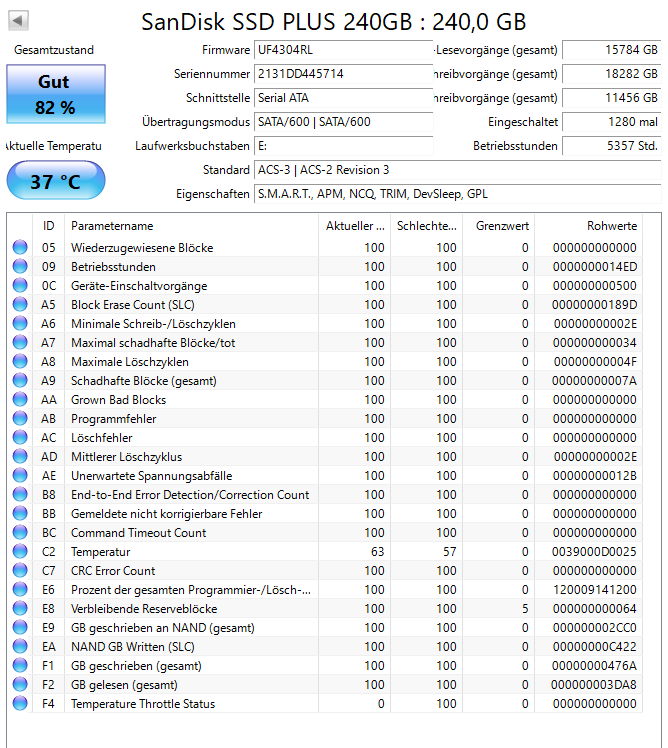The width and height of the screenshot is (668, 748).
Task: Click the 18282 GB total writes value
Action: point(612,74)
